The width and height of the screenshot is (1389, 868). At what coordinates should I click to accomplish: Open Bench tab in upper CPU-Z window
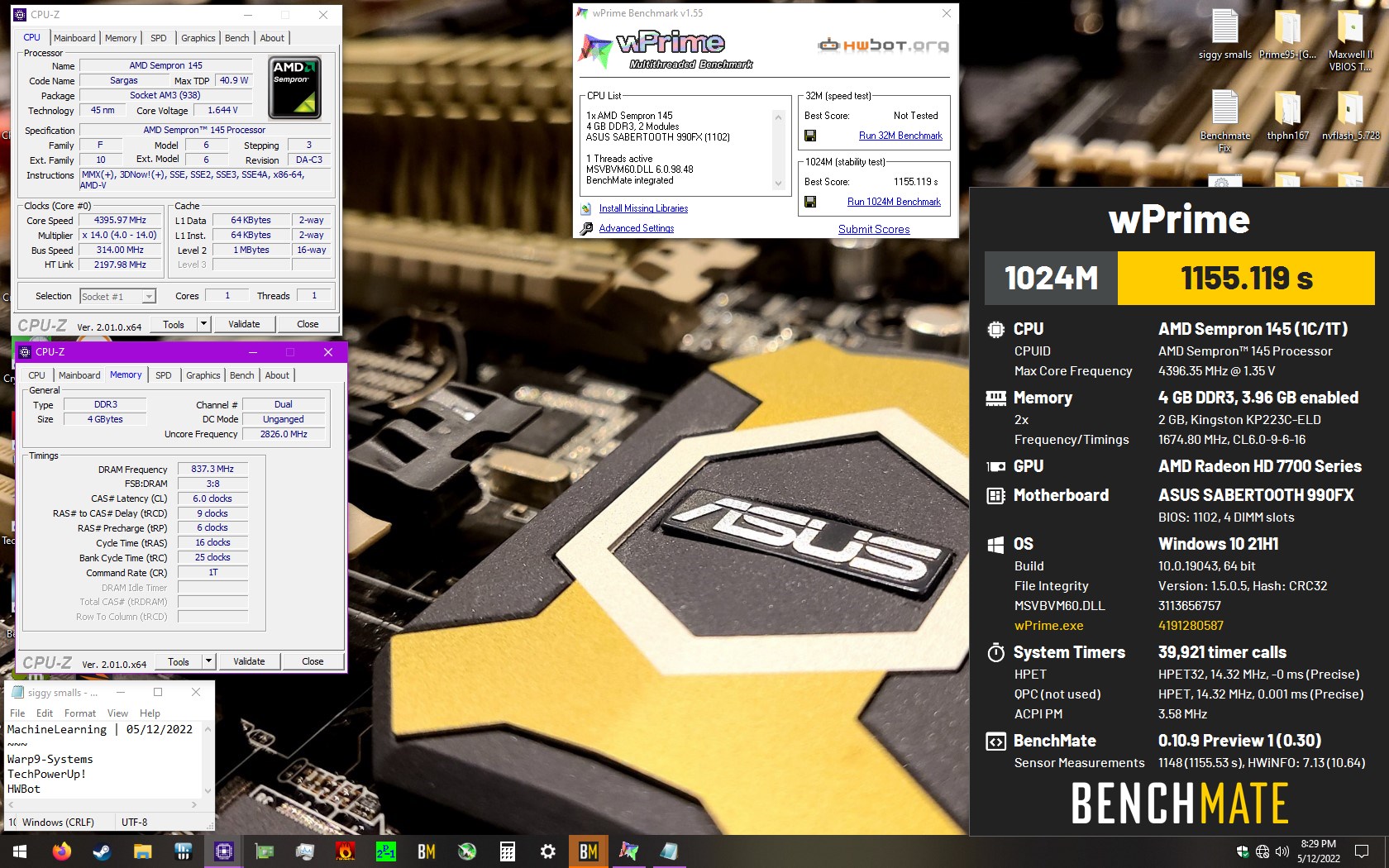[236, 38]
